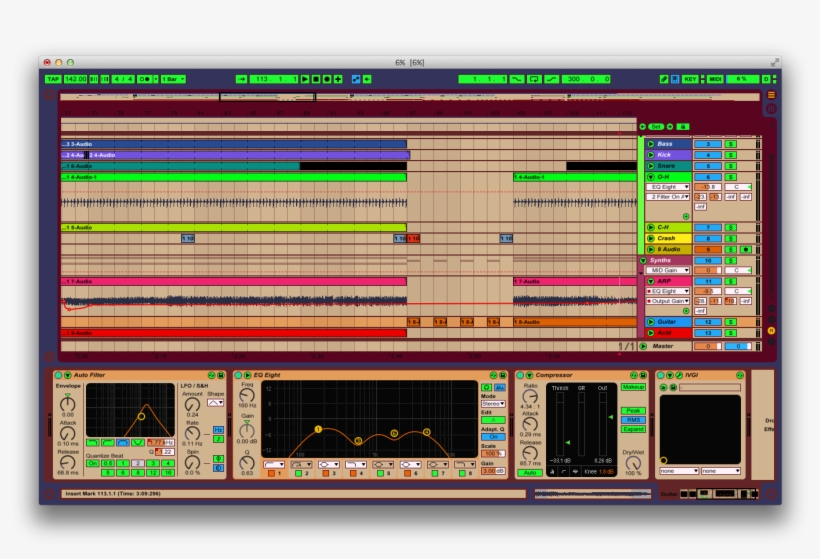Click the previous locator arrow
Viewport: 820px width, 559px height.
[x=643, y=127]
